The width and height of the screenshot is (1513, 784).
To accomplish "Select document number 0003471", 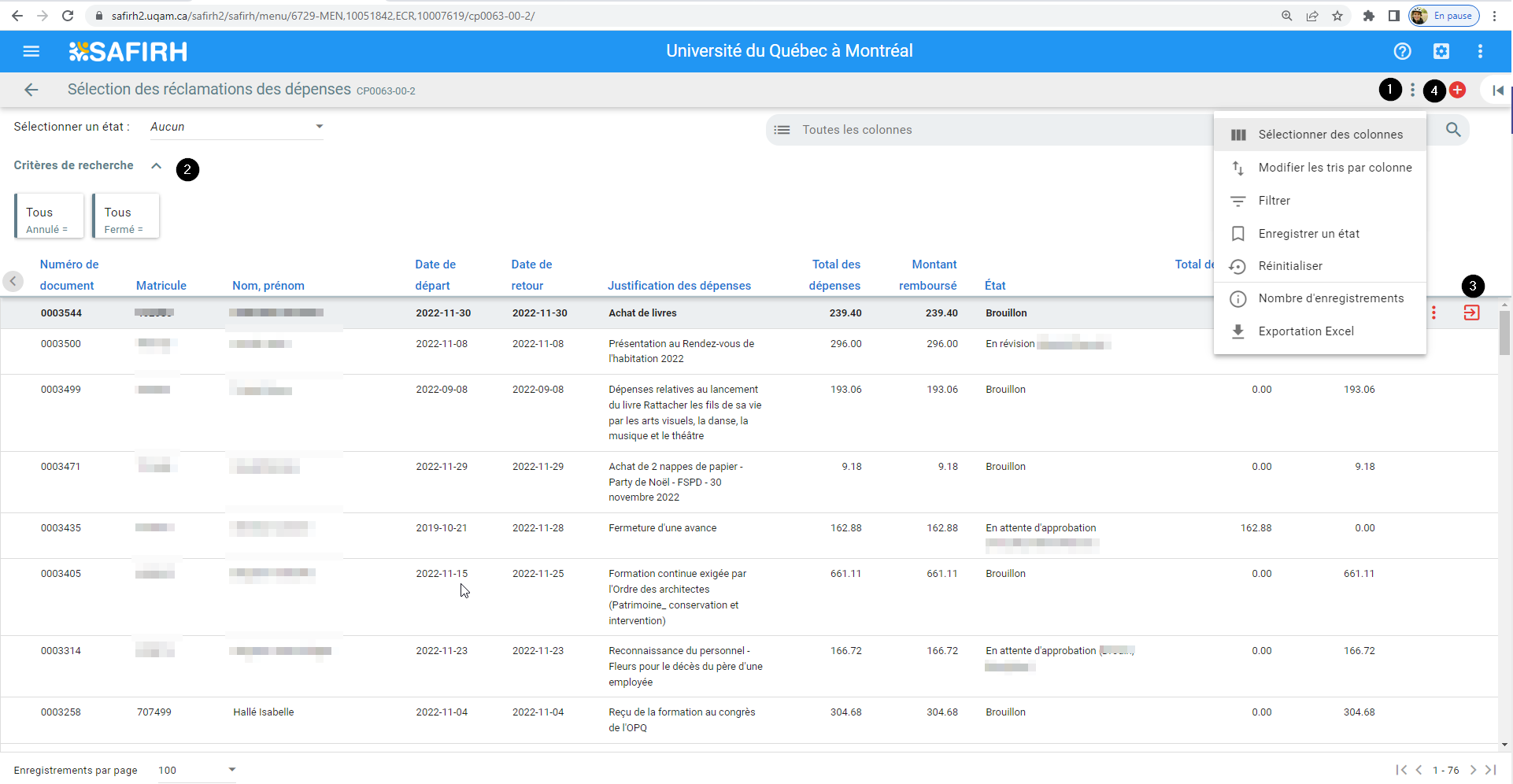I will [61, 467].
